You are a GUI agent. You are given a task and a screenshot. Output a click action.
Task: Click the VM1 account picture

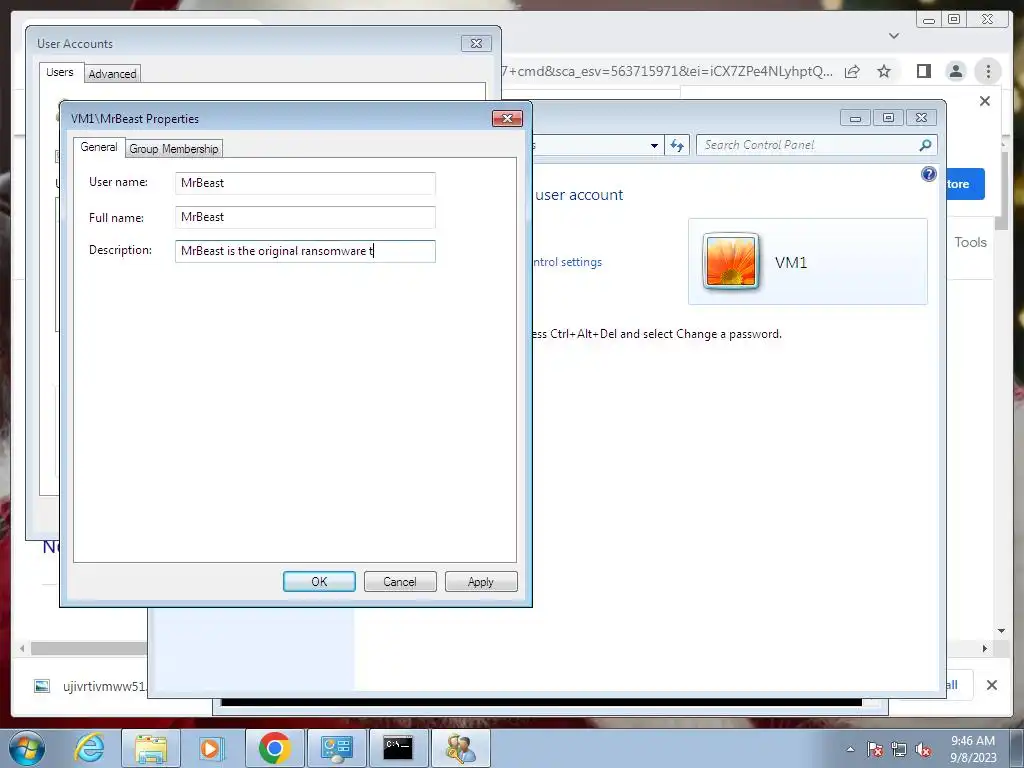[x=731, y=261]
